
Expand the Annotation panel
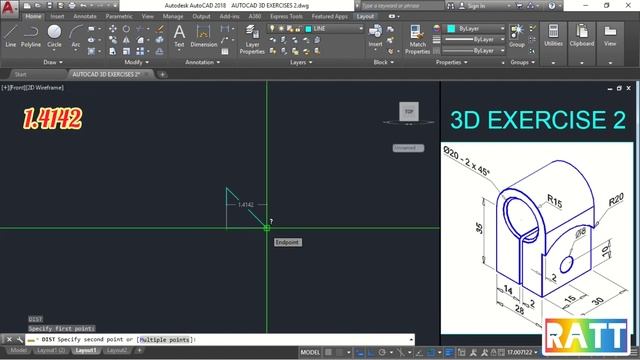pos(203,62)
